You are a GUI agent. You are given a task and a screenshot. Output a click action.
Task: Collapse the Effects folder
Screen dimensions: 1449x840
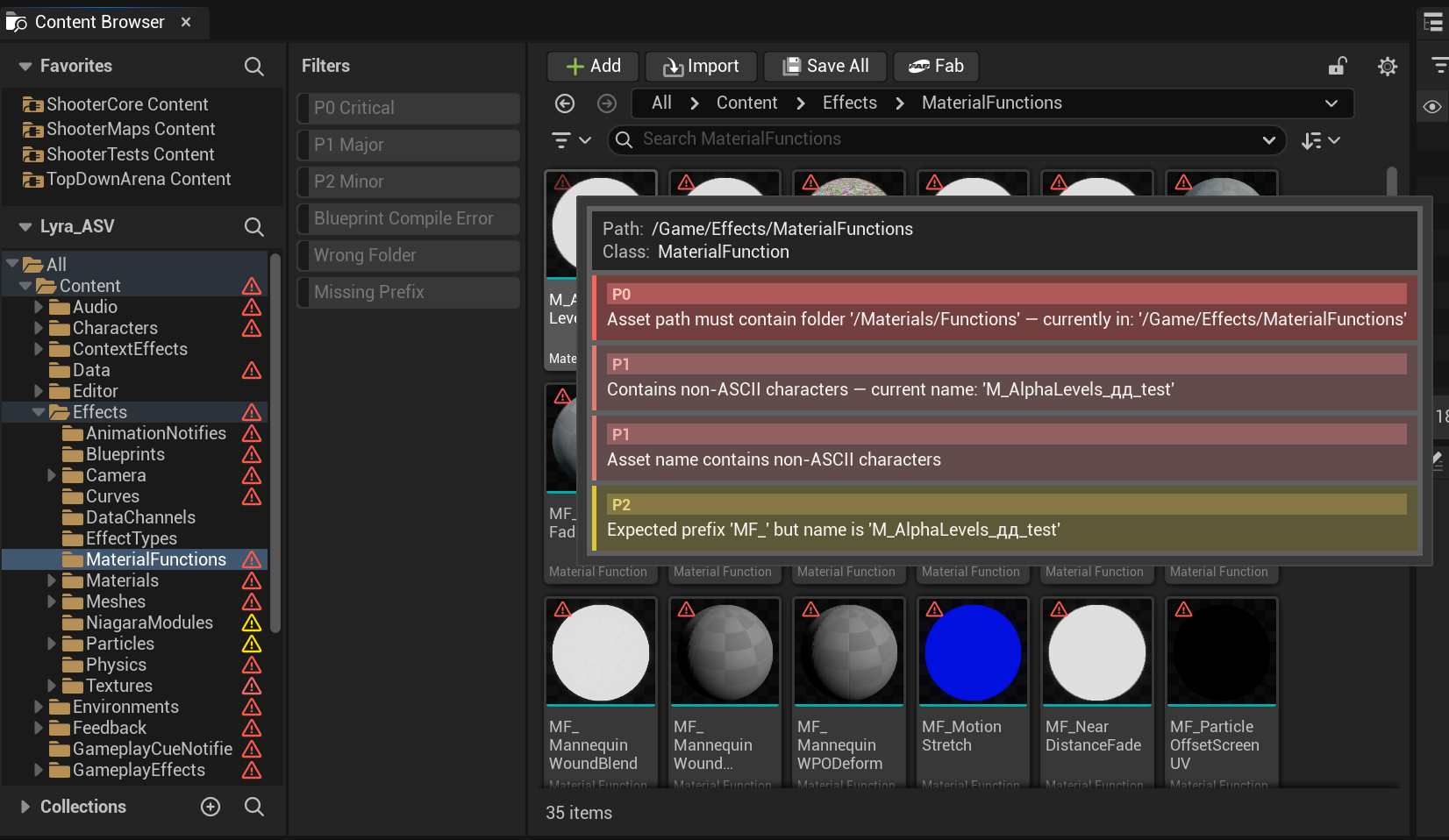[39, 412]
